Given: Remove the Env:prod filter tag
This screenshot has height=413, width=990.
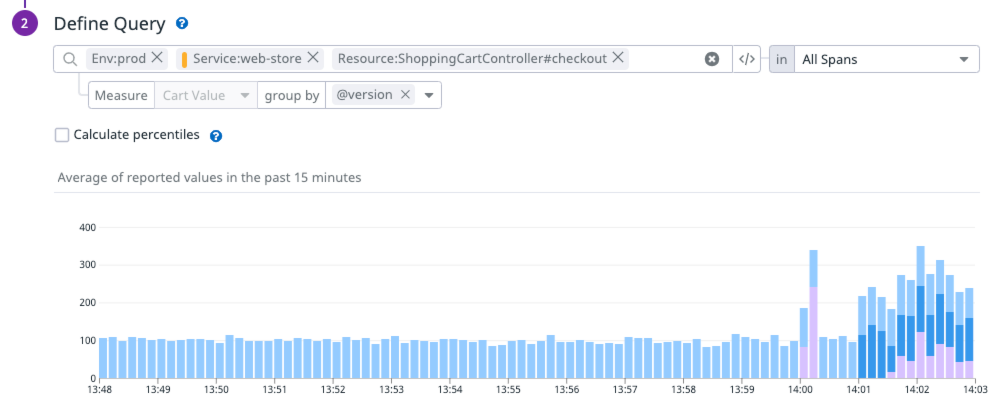Looking at the screenshot, I should pyautogui.click(x=157, y=58).
